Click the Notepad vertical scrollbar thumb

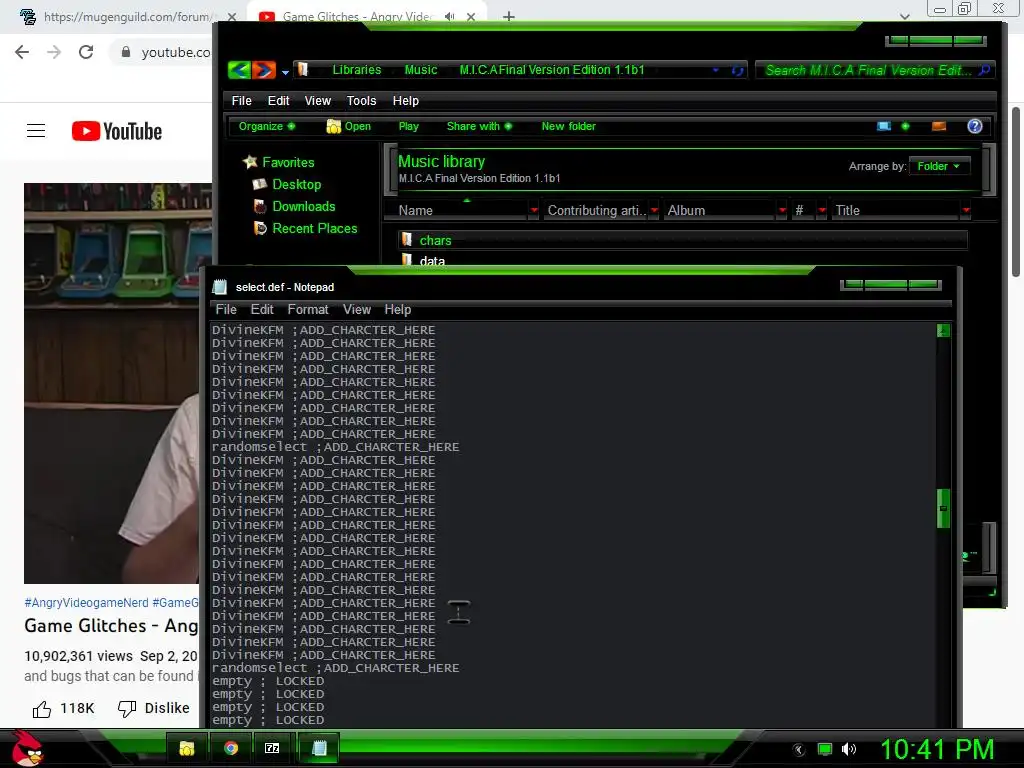click(x=942, y=508)
